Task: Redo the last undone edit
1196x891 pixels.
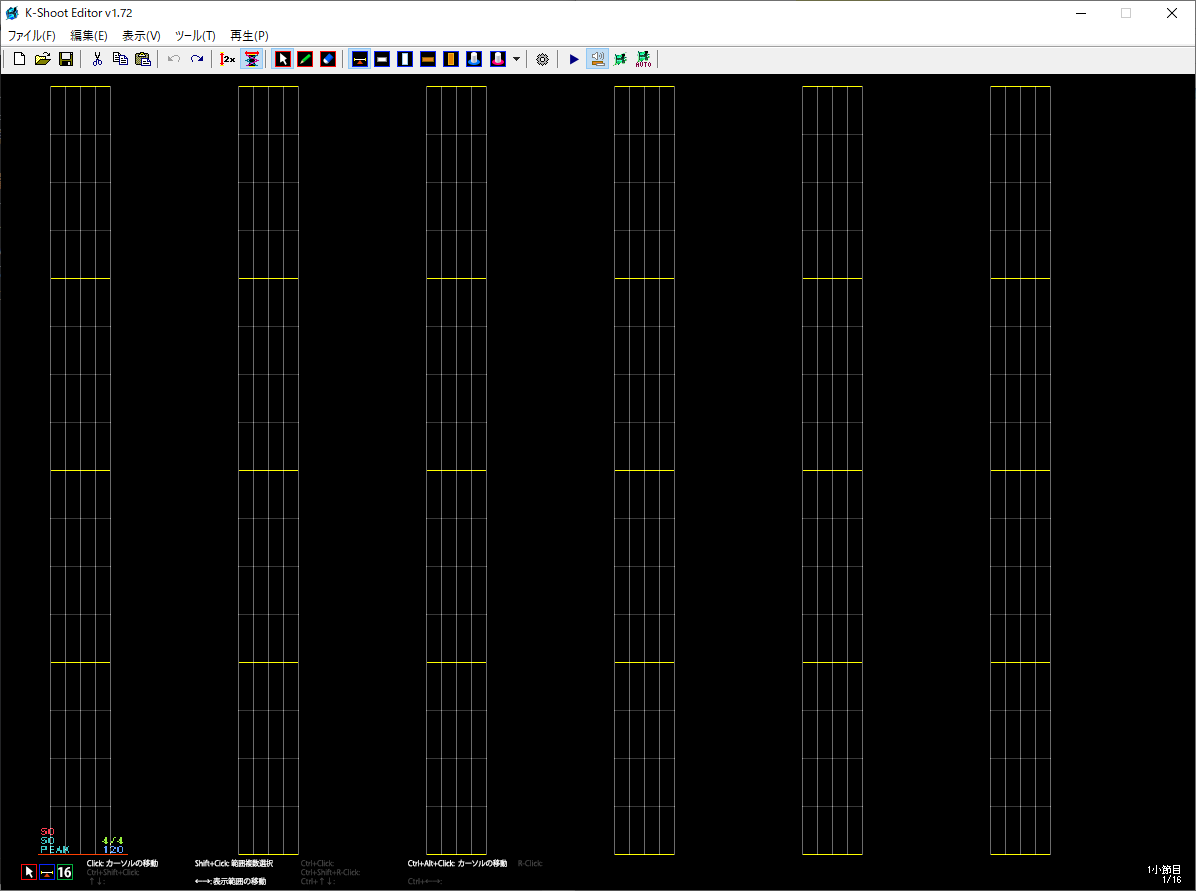Action: 197,59
